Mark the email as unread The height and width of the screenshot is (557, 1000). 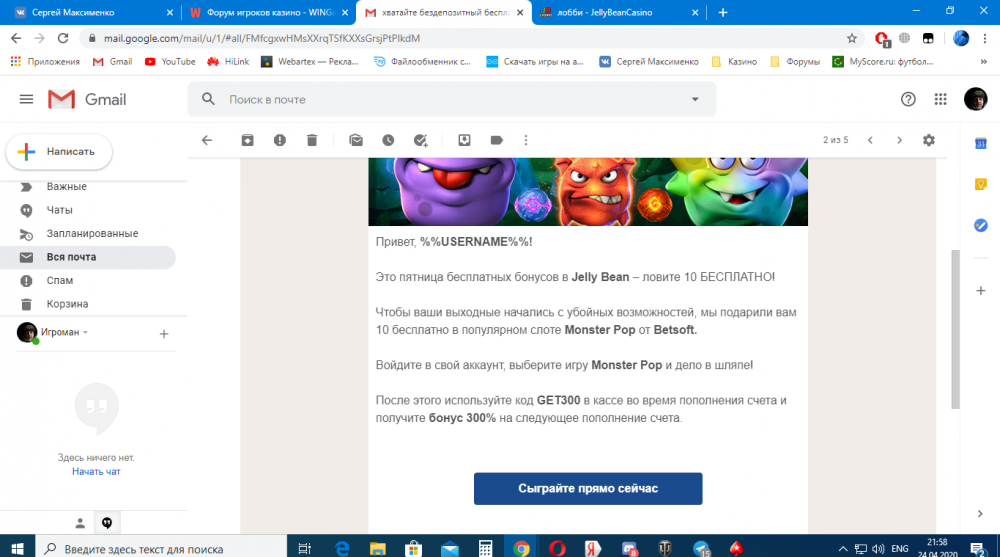point(356,140)
